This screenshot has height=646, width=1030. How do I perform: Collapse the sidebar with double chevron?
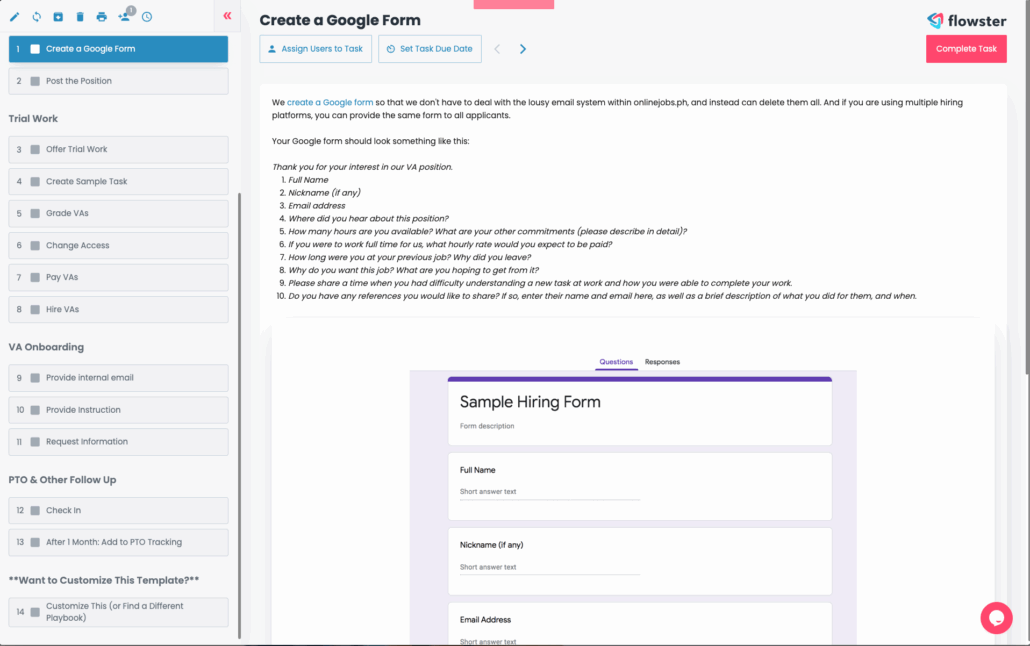227,16
